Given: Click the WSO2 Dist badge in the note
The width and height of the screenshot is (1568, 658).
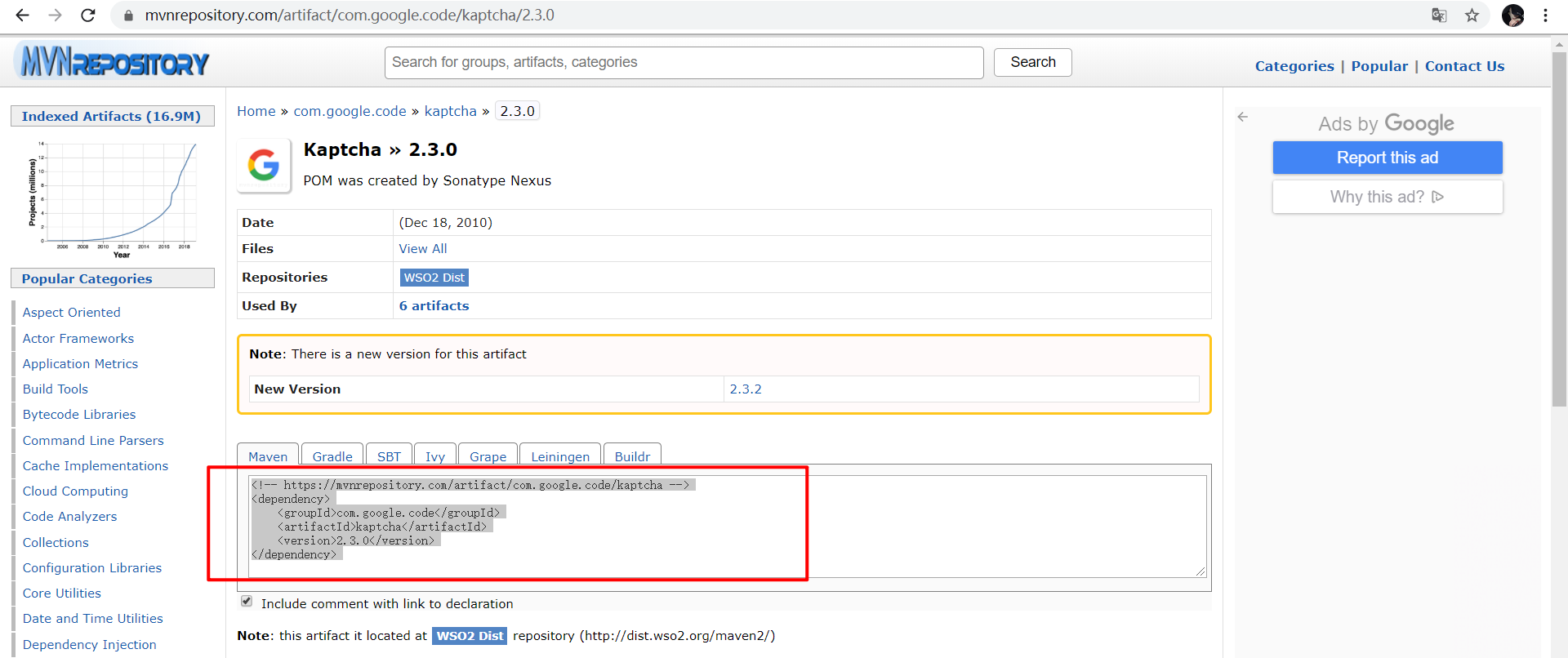Looking at the screenshot, I should (x=470, y=635).
